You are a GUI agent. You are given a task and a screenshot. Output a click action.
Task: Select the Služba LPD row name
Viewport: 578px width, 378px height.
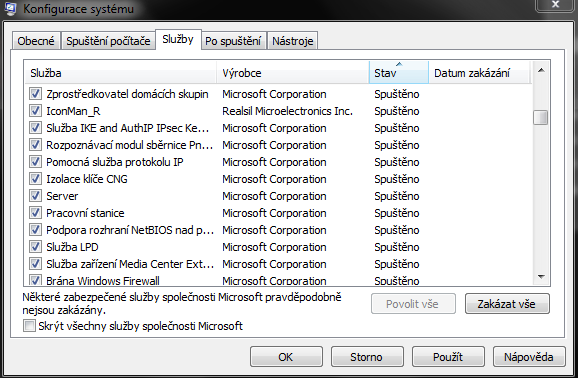72,247
